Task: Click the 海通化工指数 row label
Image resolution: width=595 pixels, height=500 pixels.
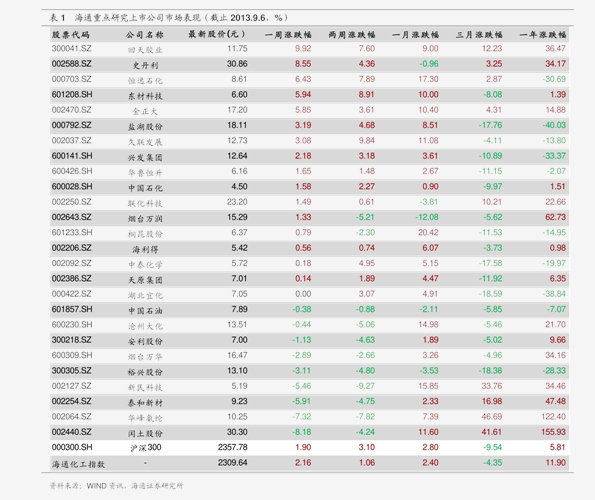Action: tap(78, 464)
